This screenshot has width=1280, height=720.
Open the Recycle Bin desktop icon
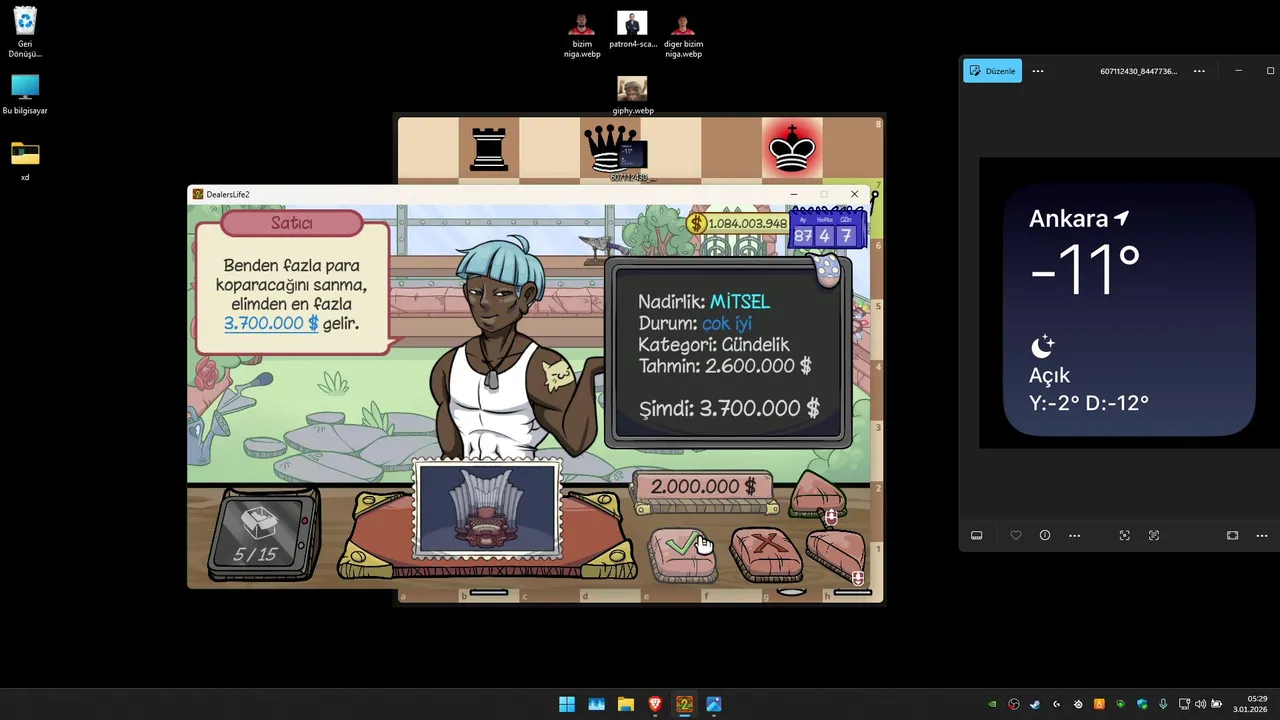click(25, 33)
